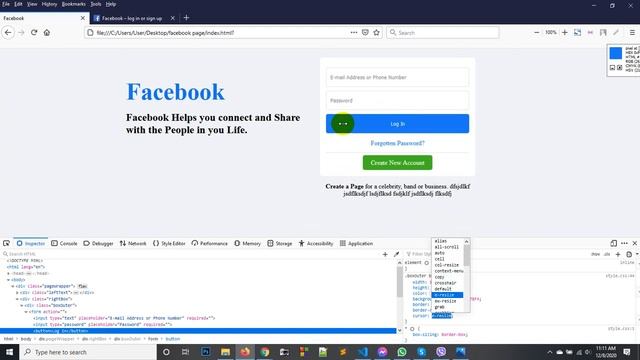Click the Password input field

coord(397,100)
